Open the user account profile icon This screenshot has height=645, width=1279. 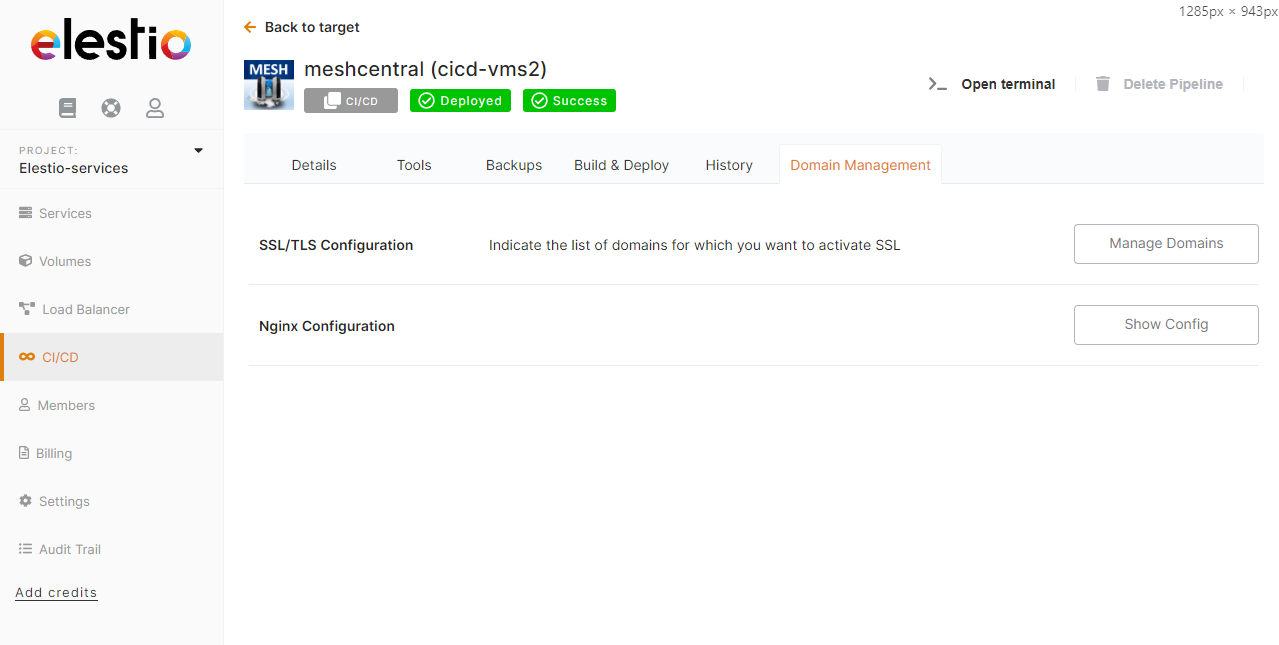[x=155, y=108]
